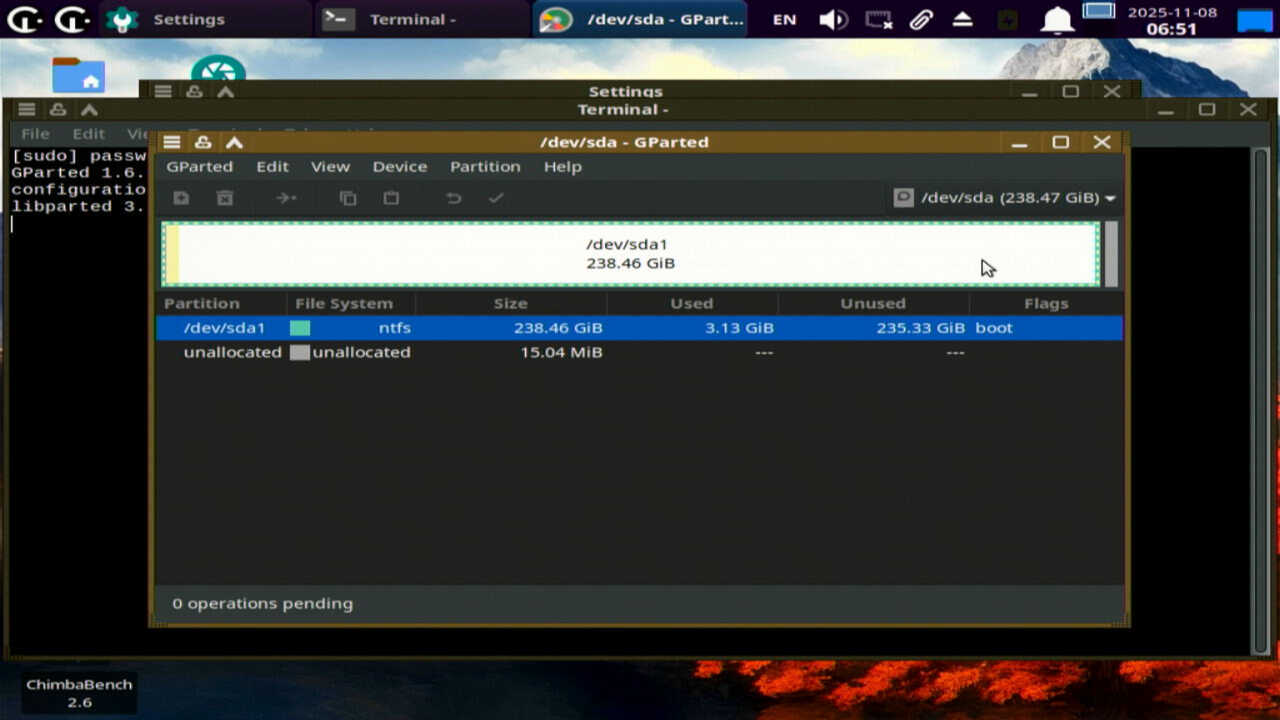Click the 238.46 GiB size cell
The width and height of the screenshot is (1280, 720).
[558, 328]
